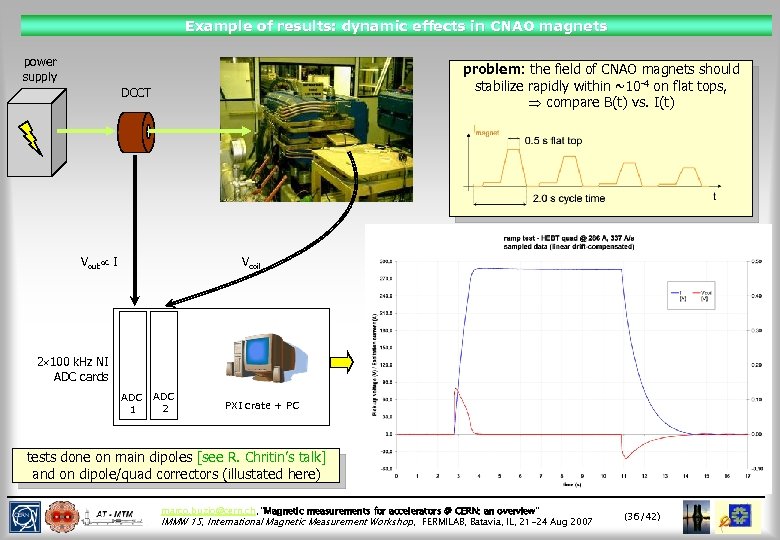Click the power supply box with lightning bolt
The image size is (780, 540).
click(37, 133)
